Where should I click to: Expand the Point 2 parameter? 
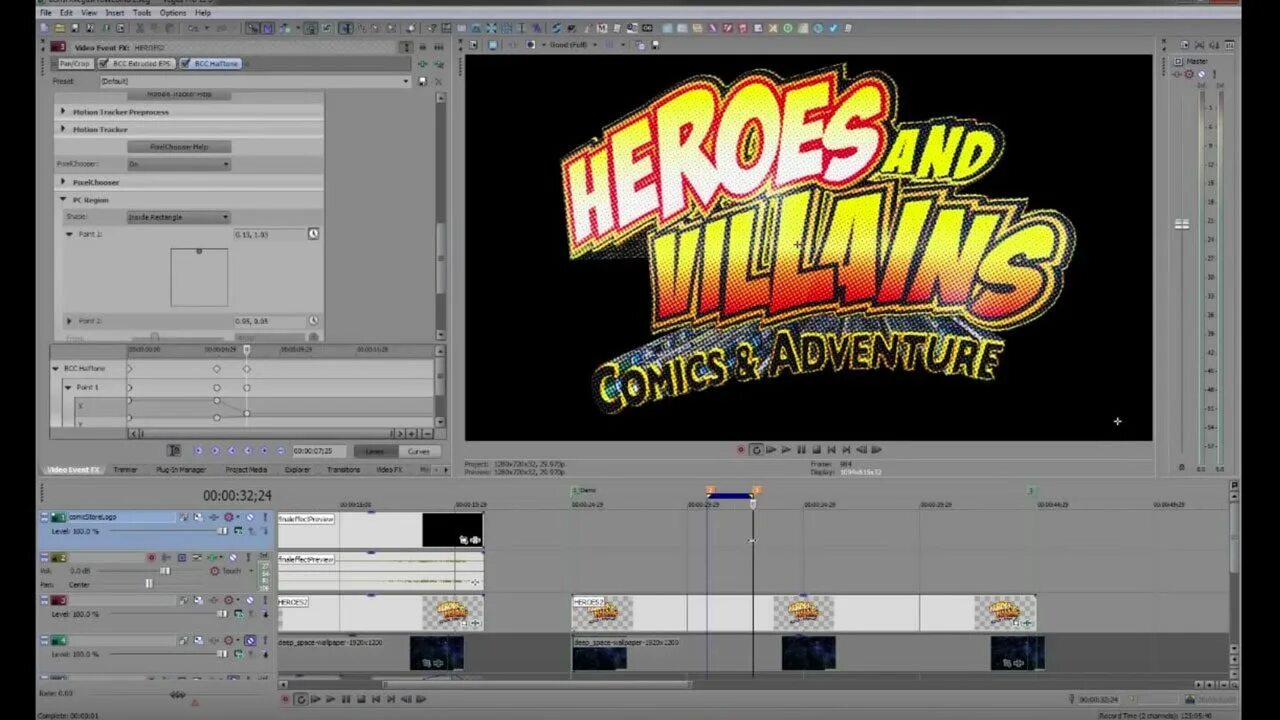click(x=69, y=321)
